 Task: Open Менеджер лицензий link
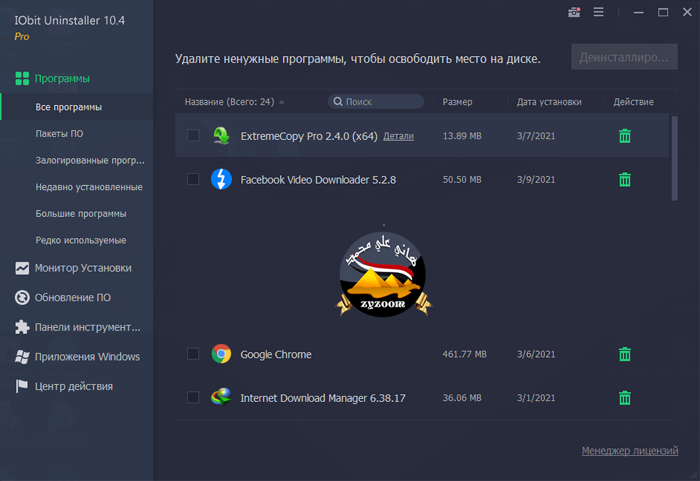pyautogui.click(x=630, y=451)
